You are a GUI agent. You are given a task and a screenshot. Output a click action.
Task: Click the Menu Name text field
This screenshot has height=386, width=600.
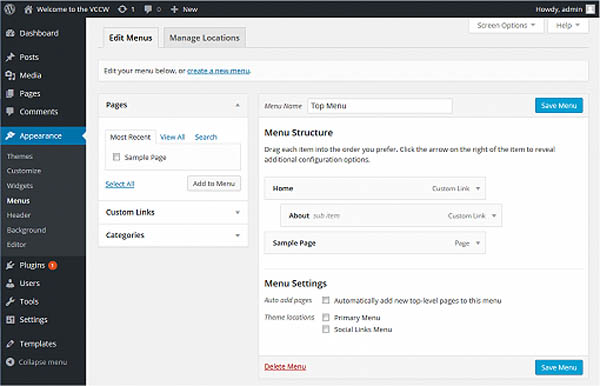pos(380,106)
